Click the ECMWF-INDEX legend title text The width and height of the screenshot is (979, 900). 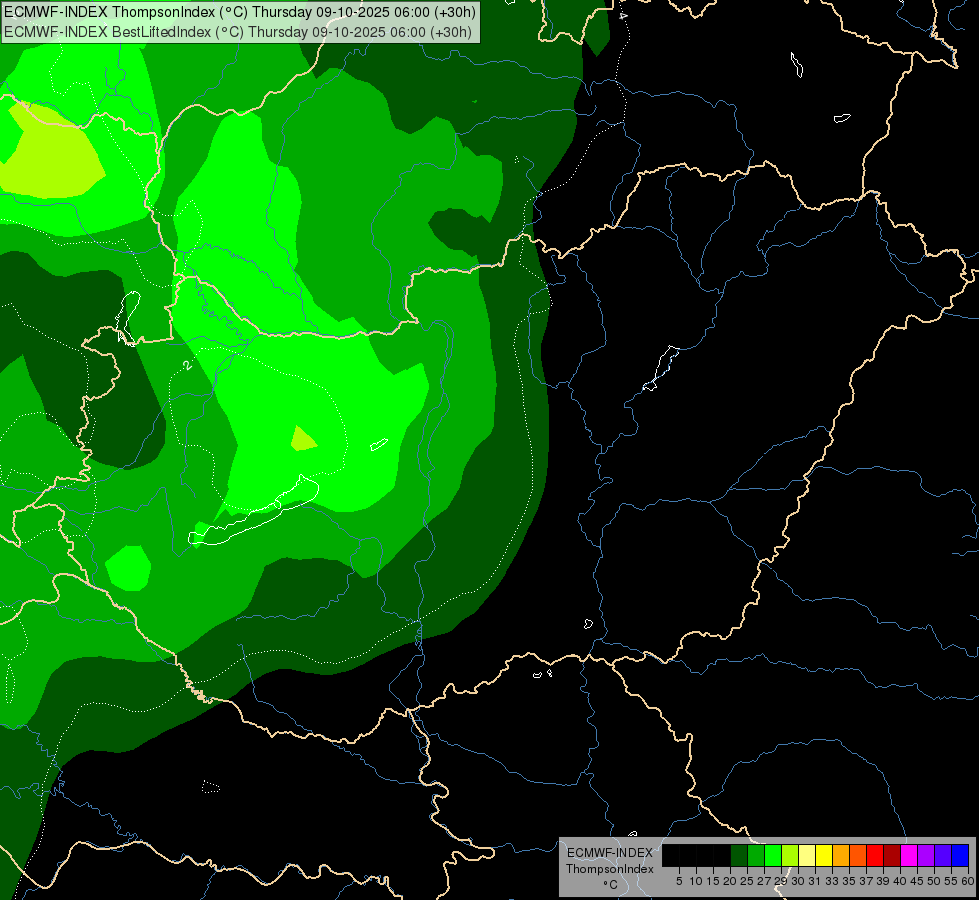610,853
